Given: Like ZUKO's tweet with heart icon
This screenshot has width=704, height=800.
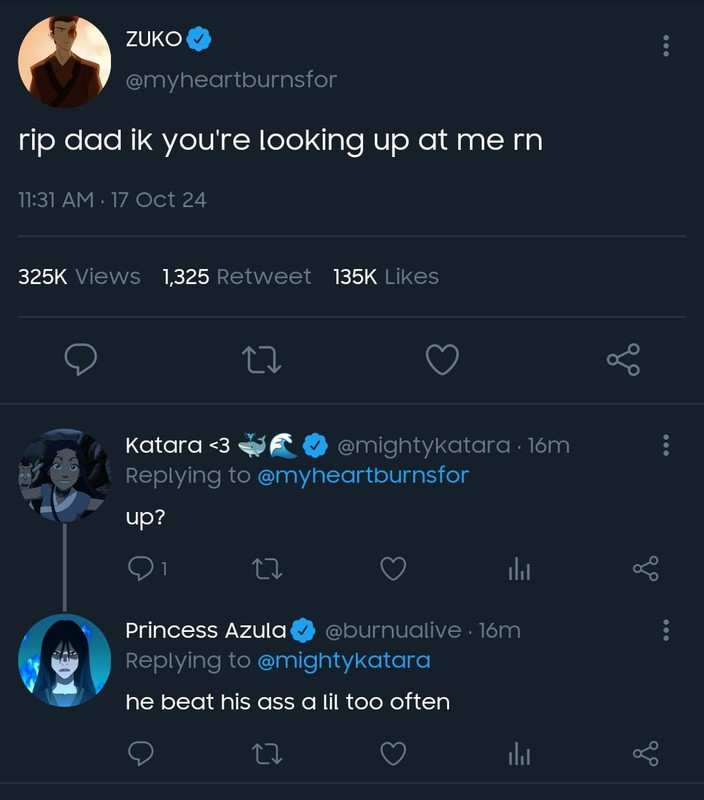Looking at the screenshot, I should 442,359.
